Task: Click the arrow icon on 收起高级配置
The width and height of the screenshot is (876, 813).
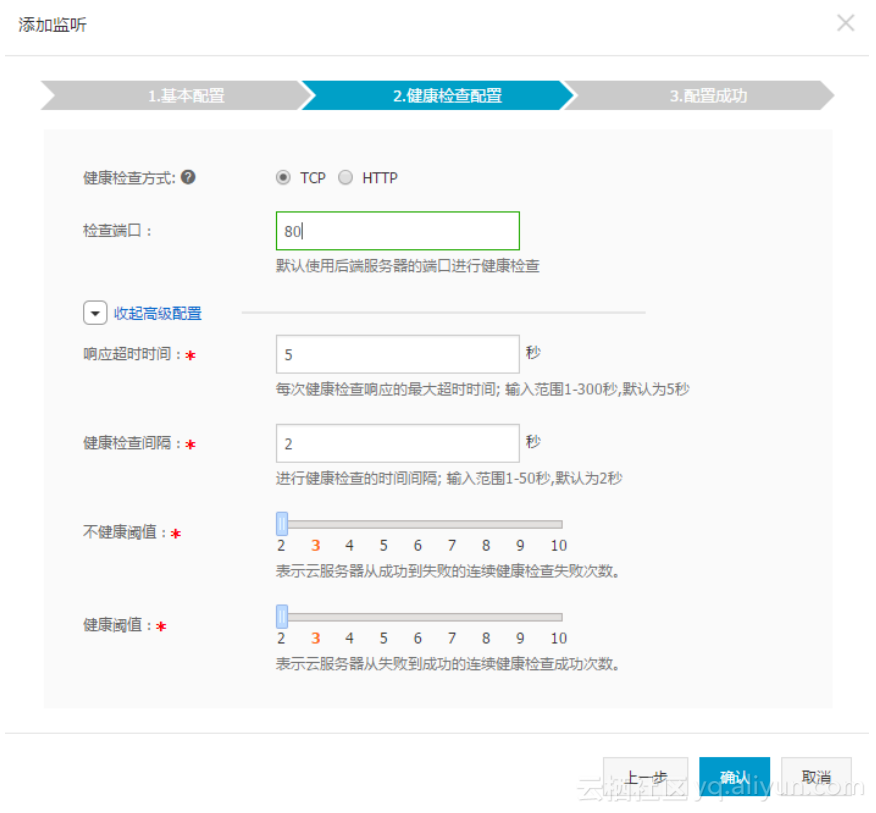Action: (95, 312)
